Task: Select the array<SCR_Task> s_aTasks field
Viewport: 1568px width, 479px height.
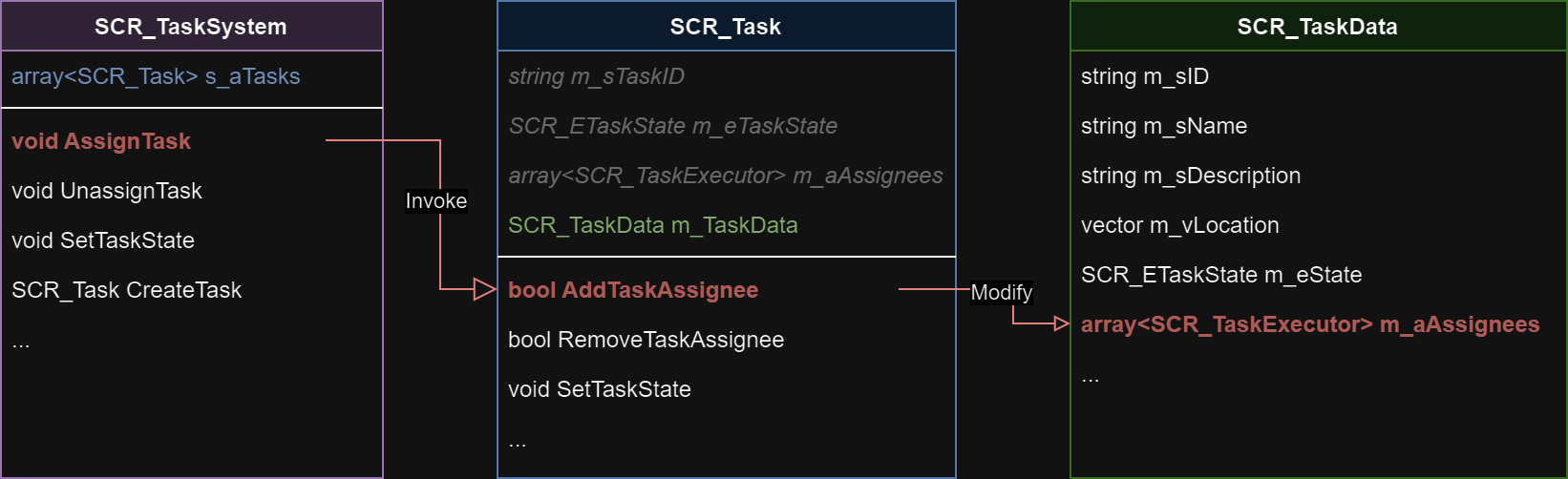Action: click(x=156, y=76)
